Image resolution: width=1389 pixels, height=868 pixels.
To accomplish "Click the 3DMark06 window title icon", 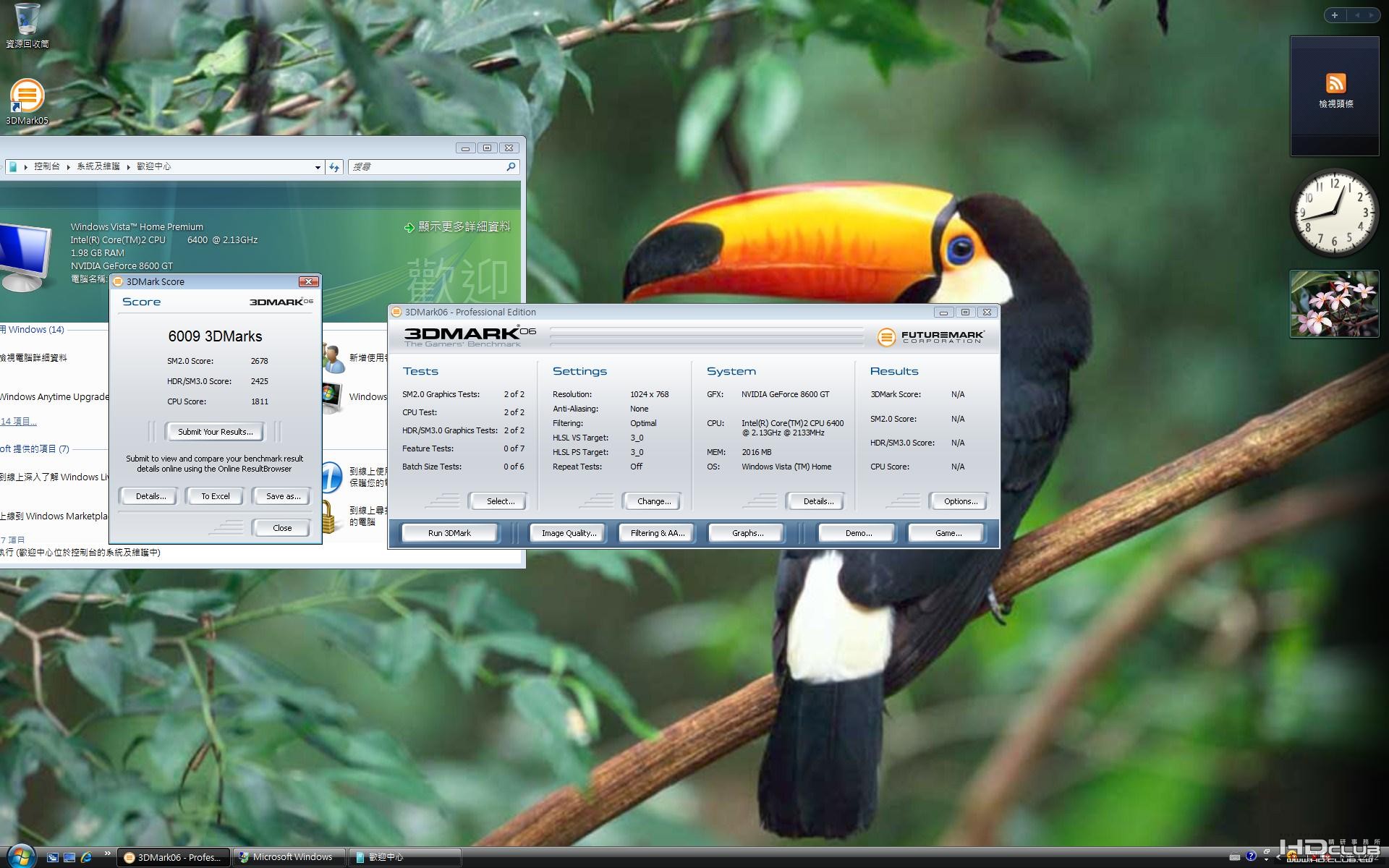I will (396, 312).
